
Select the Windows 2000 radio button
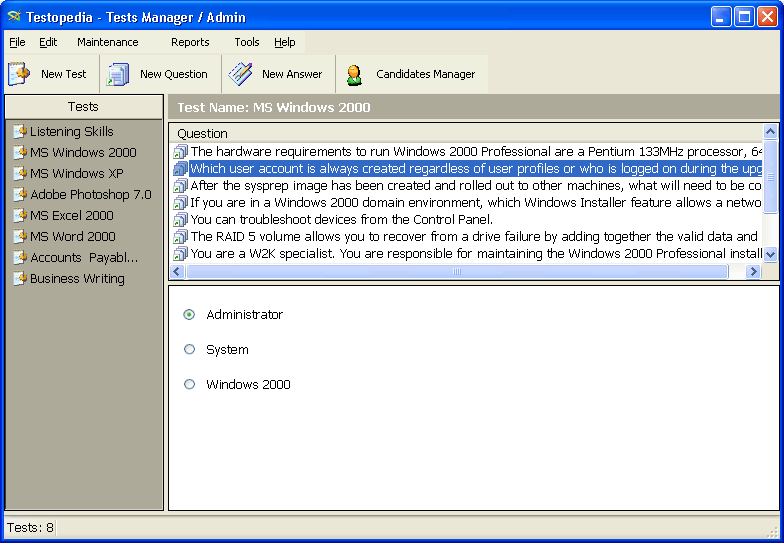click(189, 384)
